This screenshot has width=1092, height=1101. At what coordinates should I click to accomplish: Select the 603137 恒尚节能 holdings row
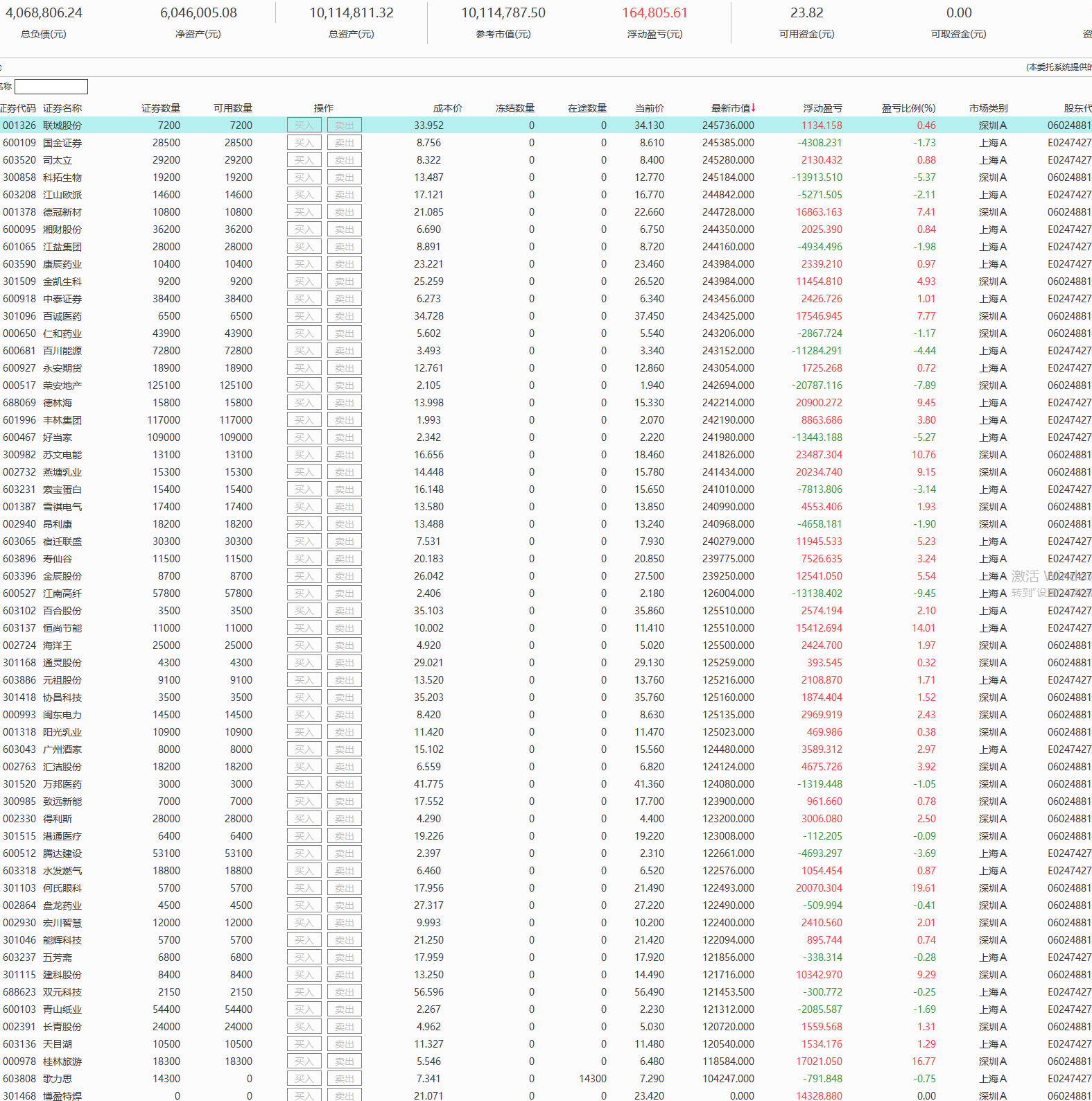coord(546,628)
